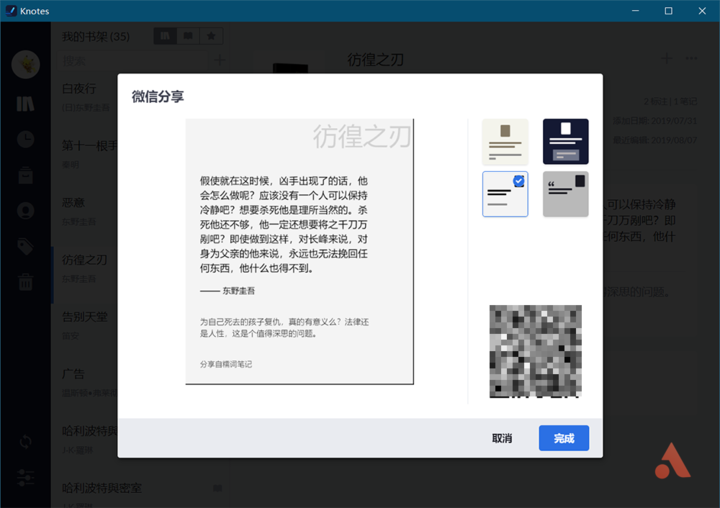Click the WeChat share QR code
Image resolution: width=720 pixels, height=508 pixels.
(x=535, y=351)
